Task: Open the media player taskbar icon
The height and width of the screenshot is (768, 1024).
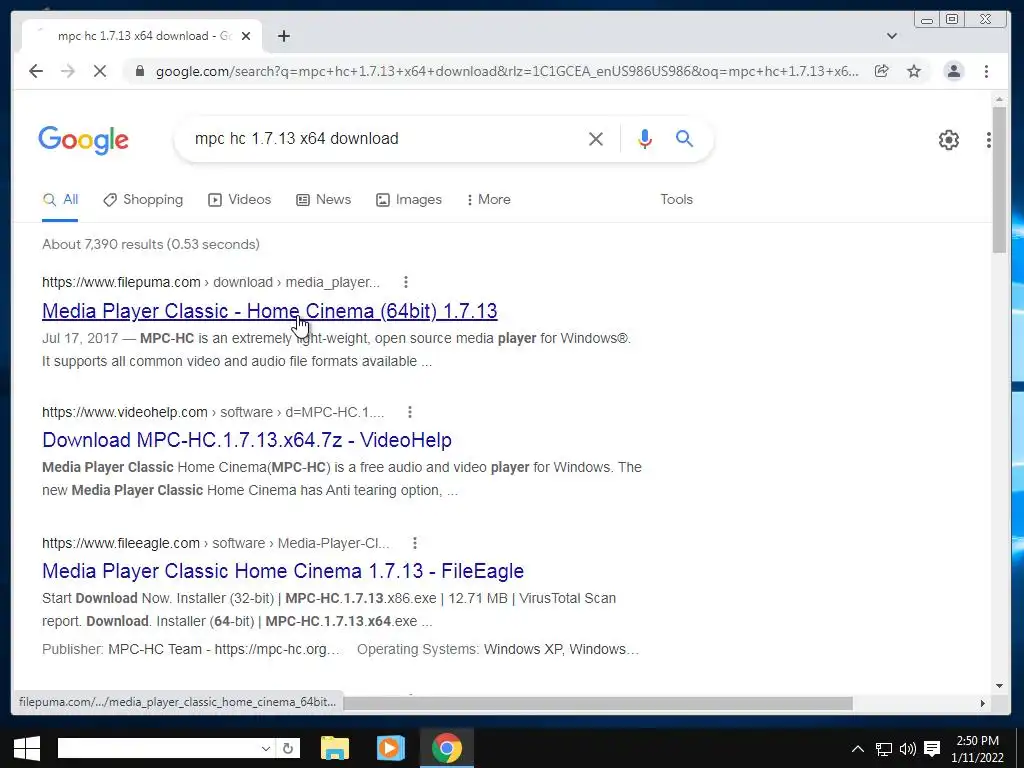Action: [391, 748]
